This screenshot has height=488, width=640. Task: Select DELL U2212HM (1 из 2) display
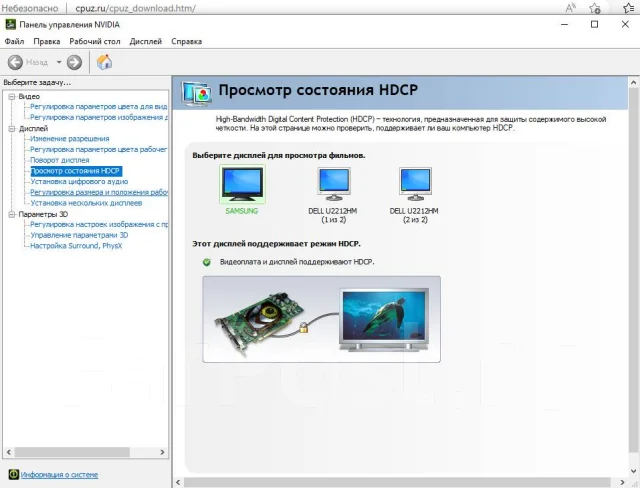(333, 184)
